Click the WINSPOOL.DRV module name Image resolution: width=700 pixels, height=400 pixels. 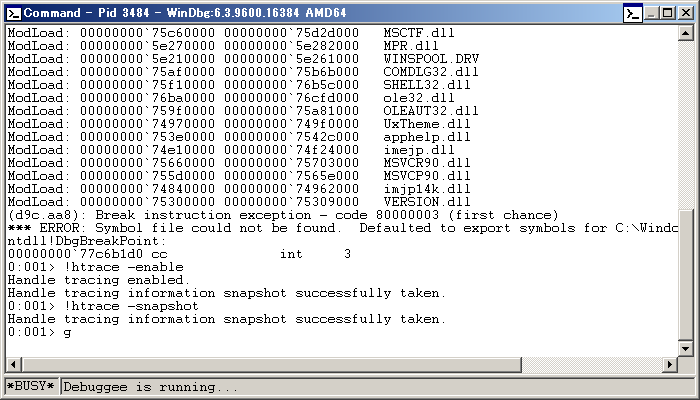[431, 58]
